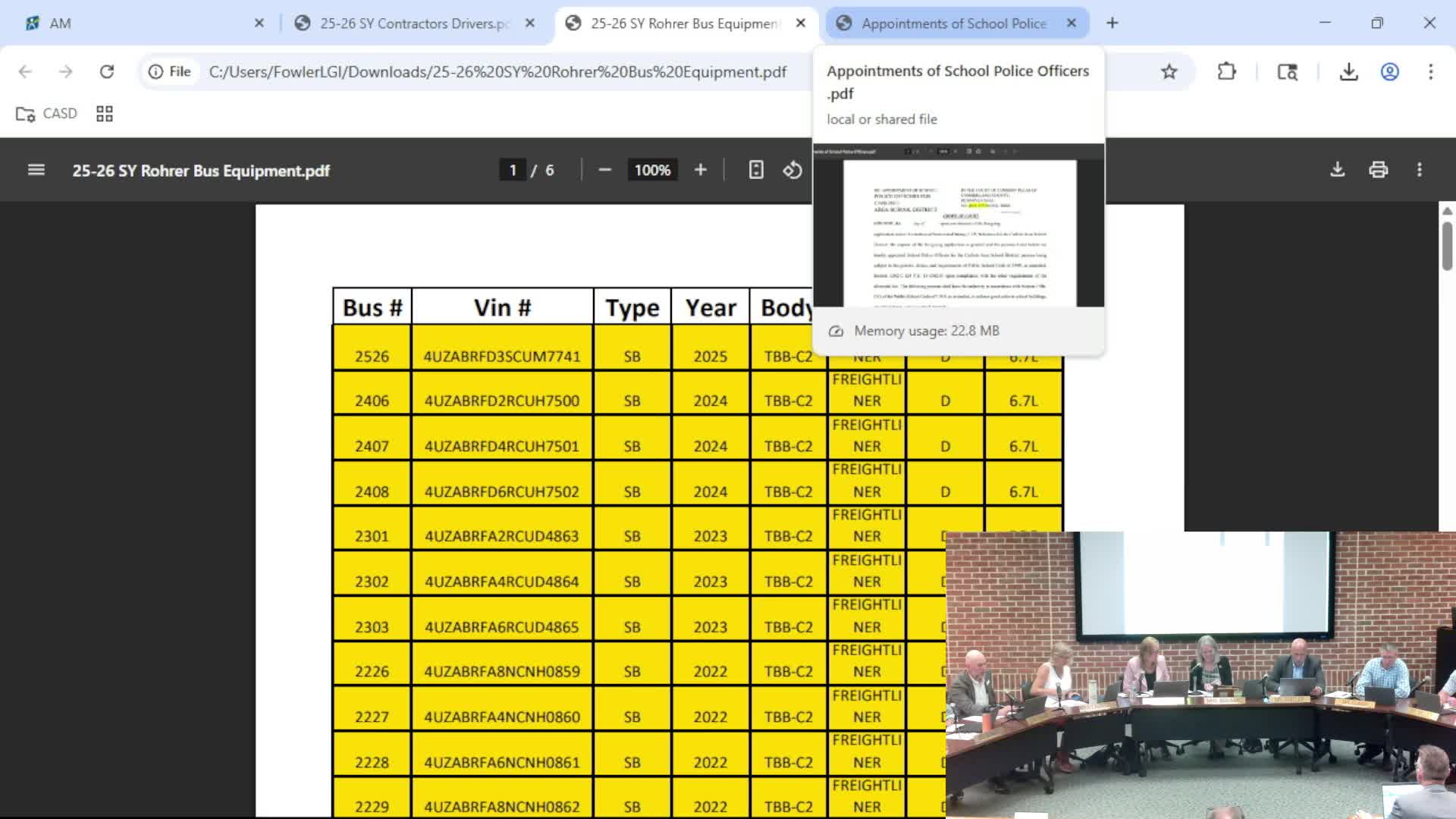Viewport: 1456px width, 819px height.
Task: Open the CASD bookmarks folder
Action: coord(47,114)
